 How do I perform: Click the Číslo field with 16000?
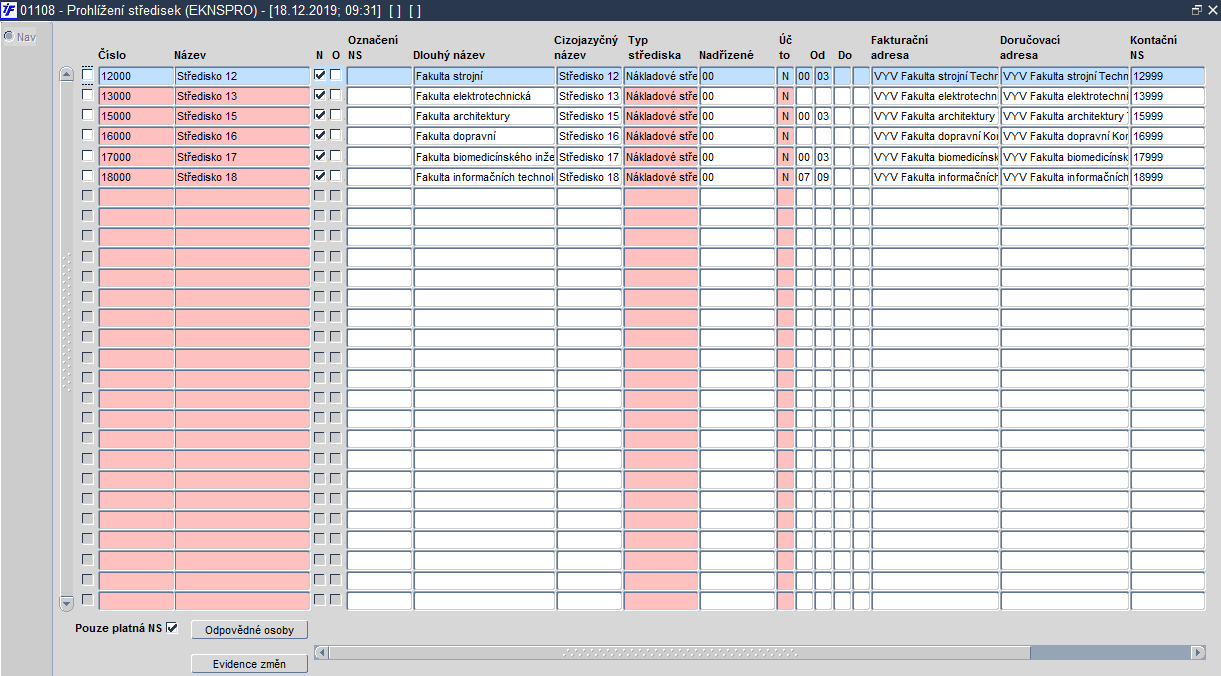click(x=136, y=136)
